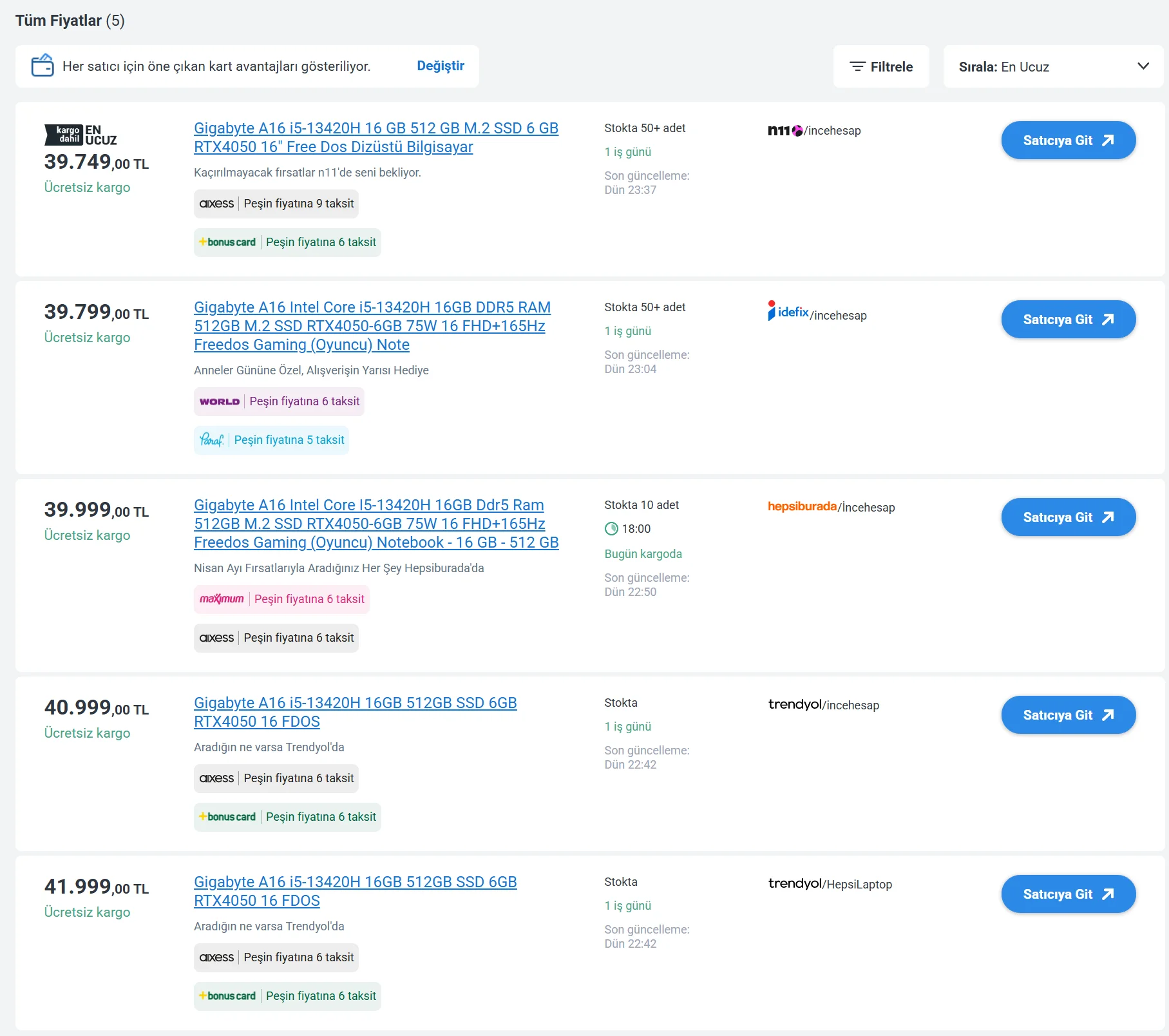
Task: Click the bonus card logo in the 41.999 TL offer
Action: (x=227, y=996)
